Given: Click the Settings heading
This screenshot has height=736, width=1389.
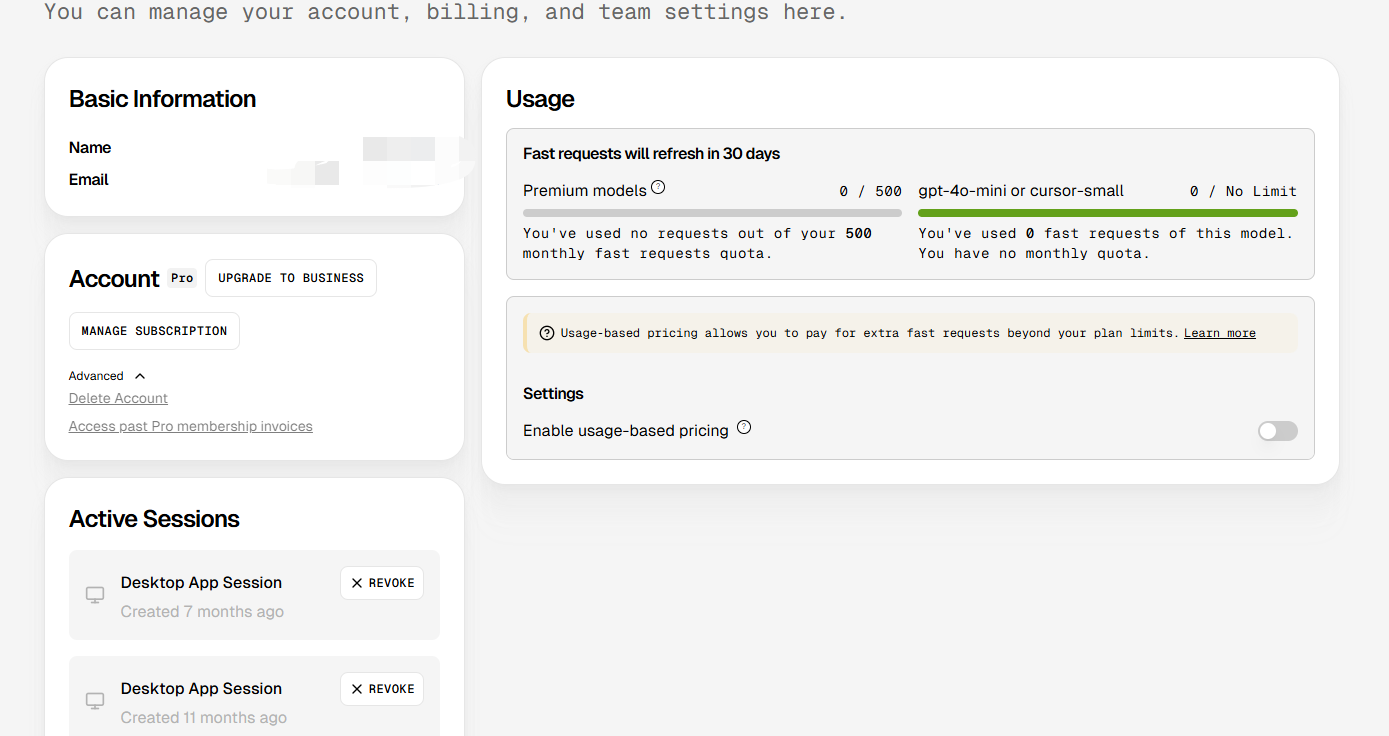Looking at the screenshot, I should [553, 394].
